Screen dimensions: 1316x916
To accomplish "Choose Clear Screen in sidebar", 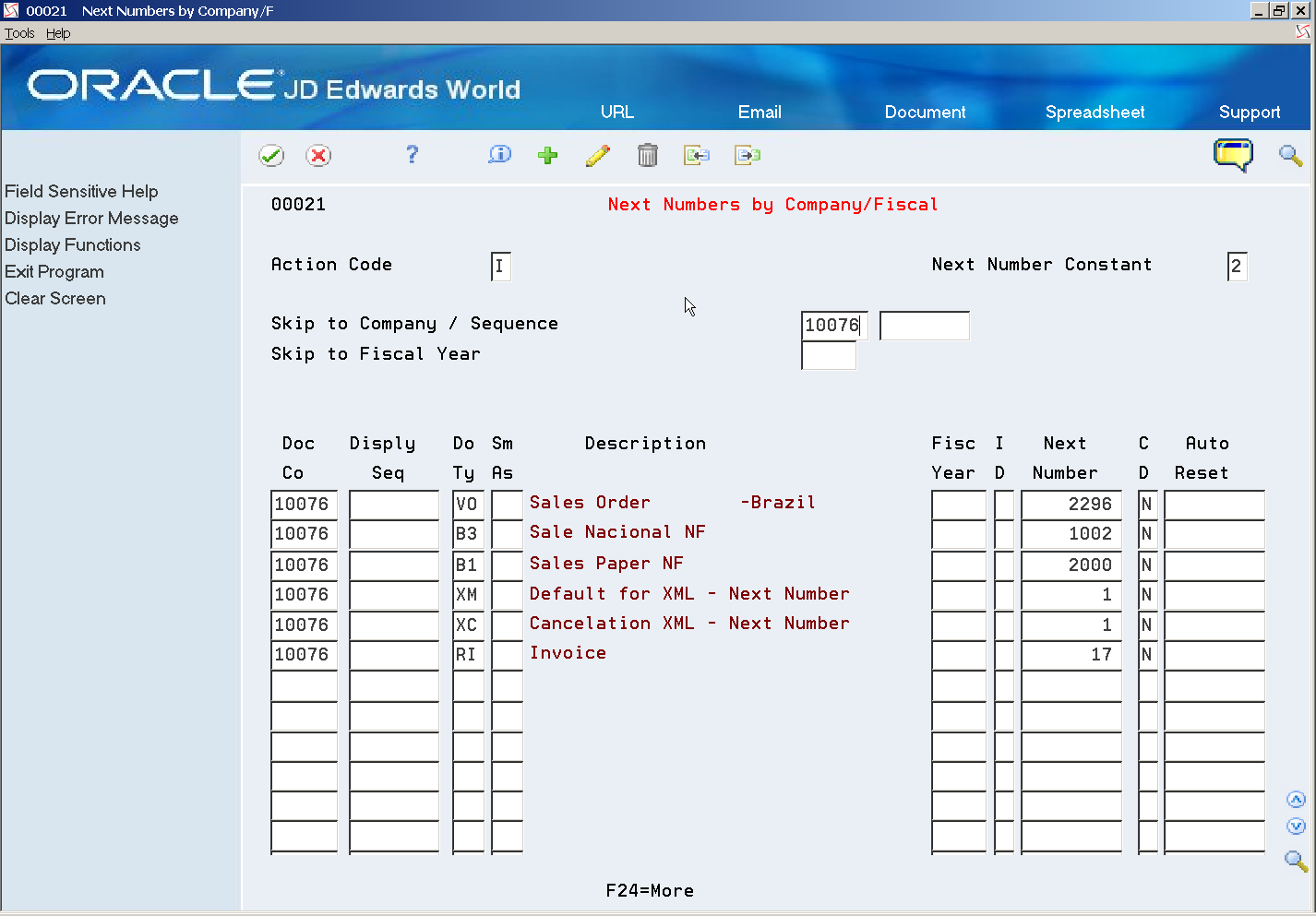I will click(55, 298).
